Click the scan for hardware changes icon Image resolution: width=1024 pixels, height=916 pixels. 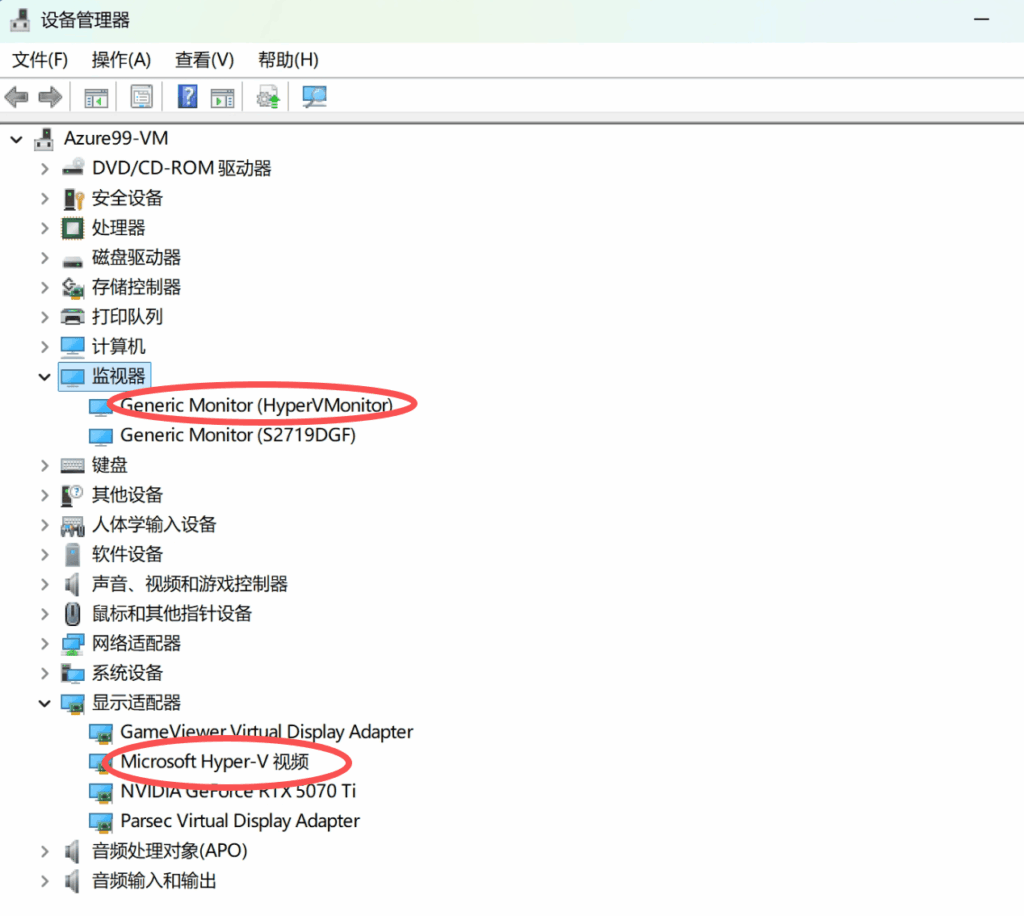(x=315, y=97)
